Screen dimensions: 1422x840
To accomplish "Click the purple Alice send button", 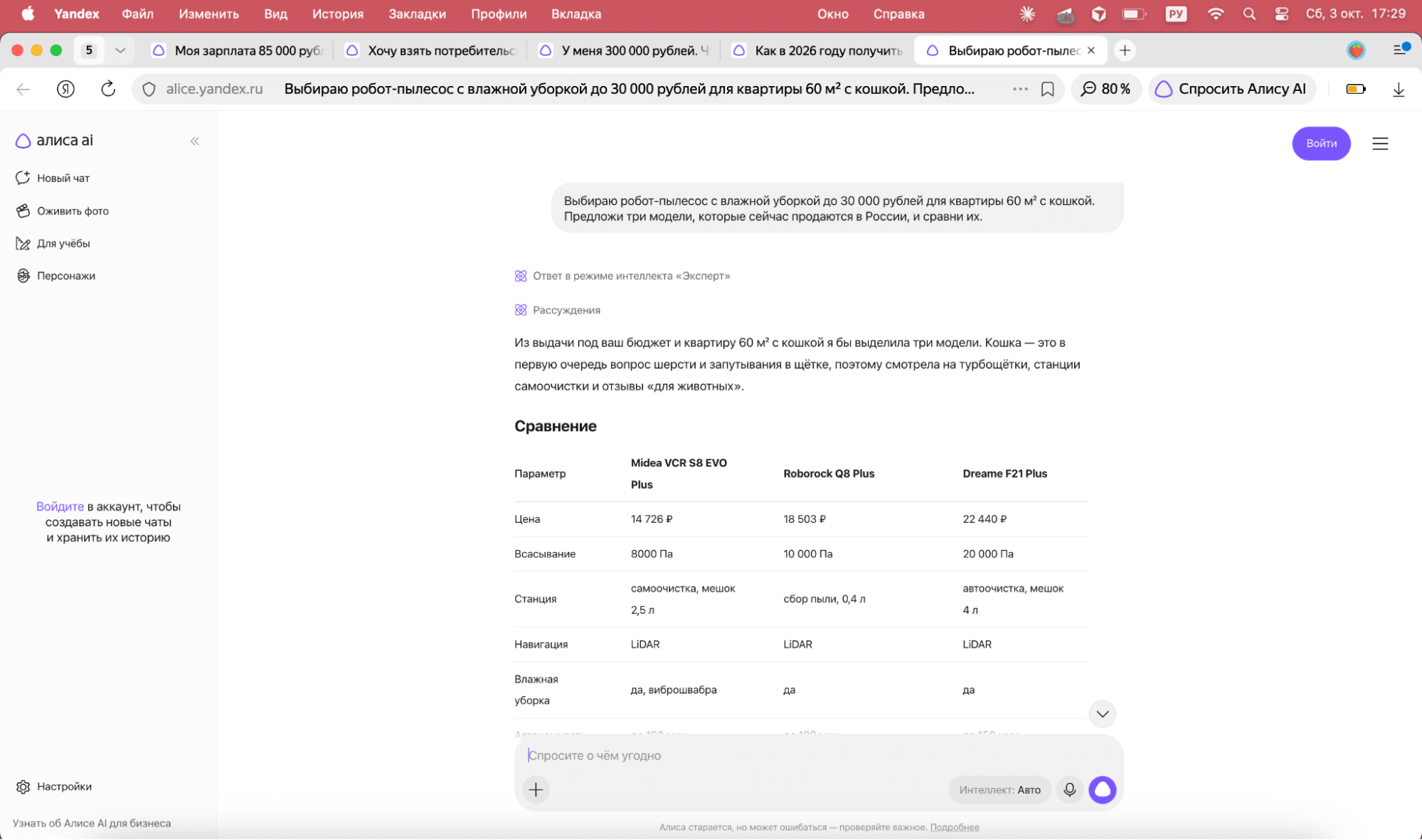I will pyautogui.click(x=1103, y=790).
